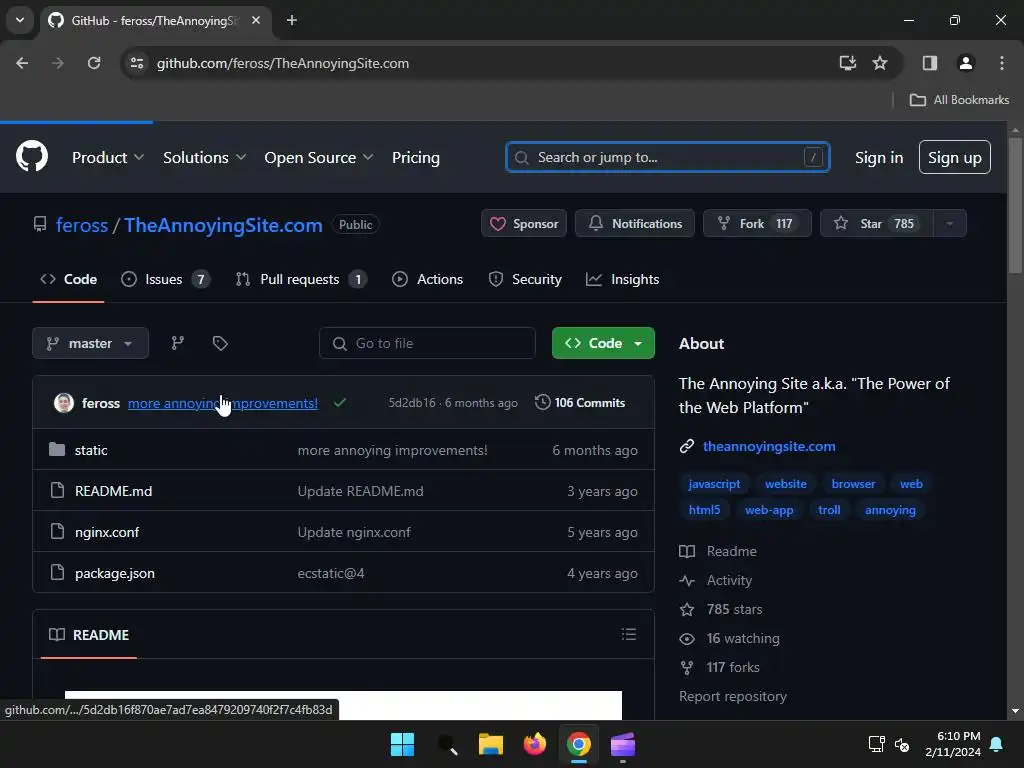Open Windows Start menu
Viewport: 1024px width, 768px height.
pos(402,744)
